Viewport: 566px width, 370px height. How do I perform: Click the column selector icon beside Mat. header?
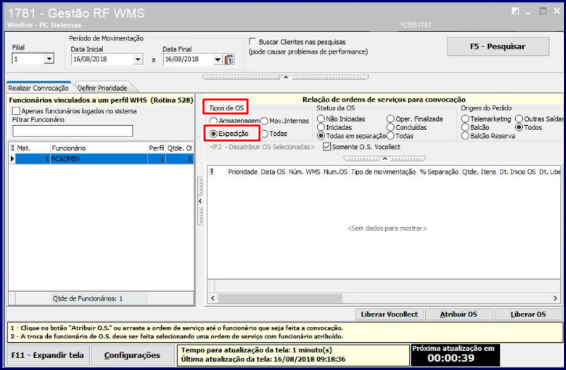tap(12, 148)
